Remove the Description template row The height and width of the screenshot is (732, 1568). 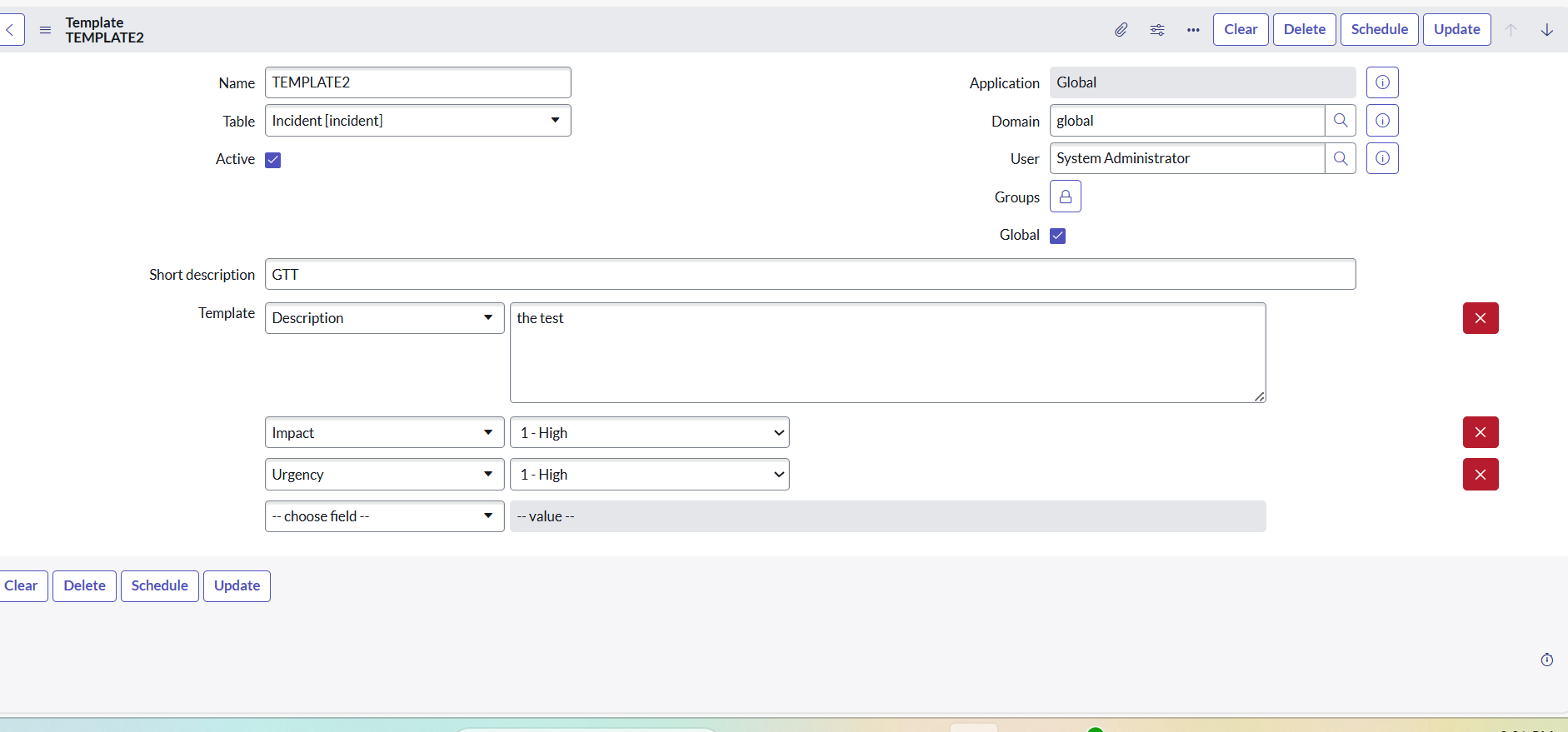pos(1481,318)
